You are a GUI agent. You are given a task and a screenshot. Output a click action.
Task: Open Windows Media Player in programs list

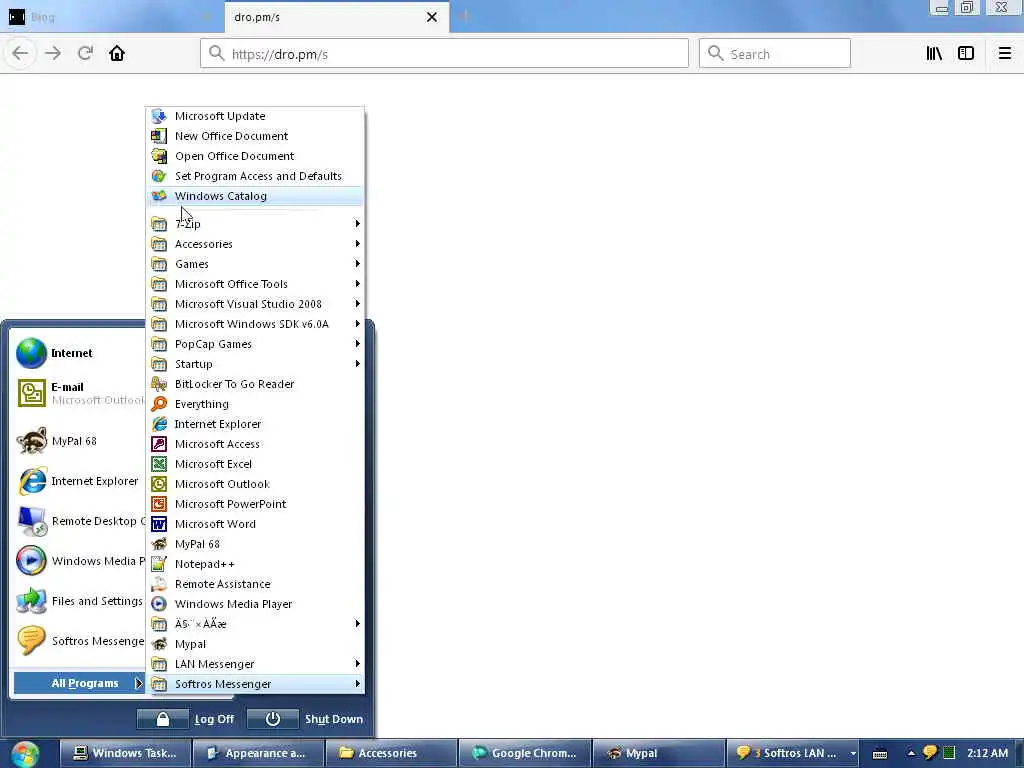[255, 604]
